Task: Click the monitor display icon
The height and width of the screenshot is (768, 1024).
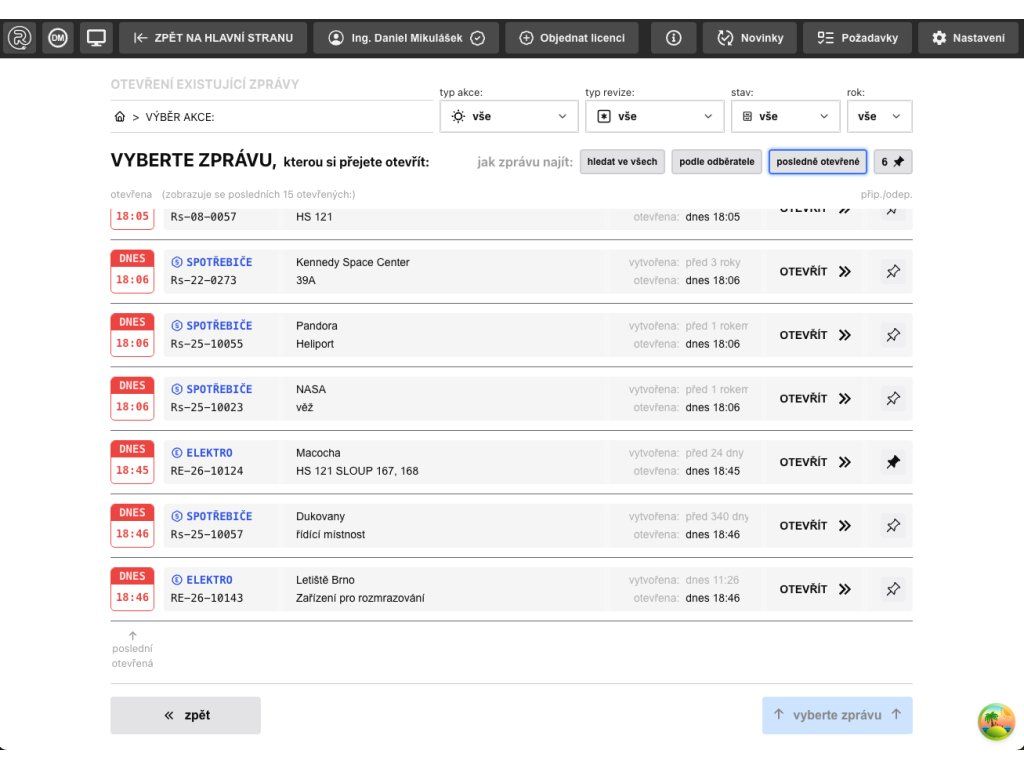Action: (x=96, y=38)
